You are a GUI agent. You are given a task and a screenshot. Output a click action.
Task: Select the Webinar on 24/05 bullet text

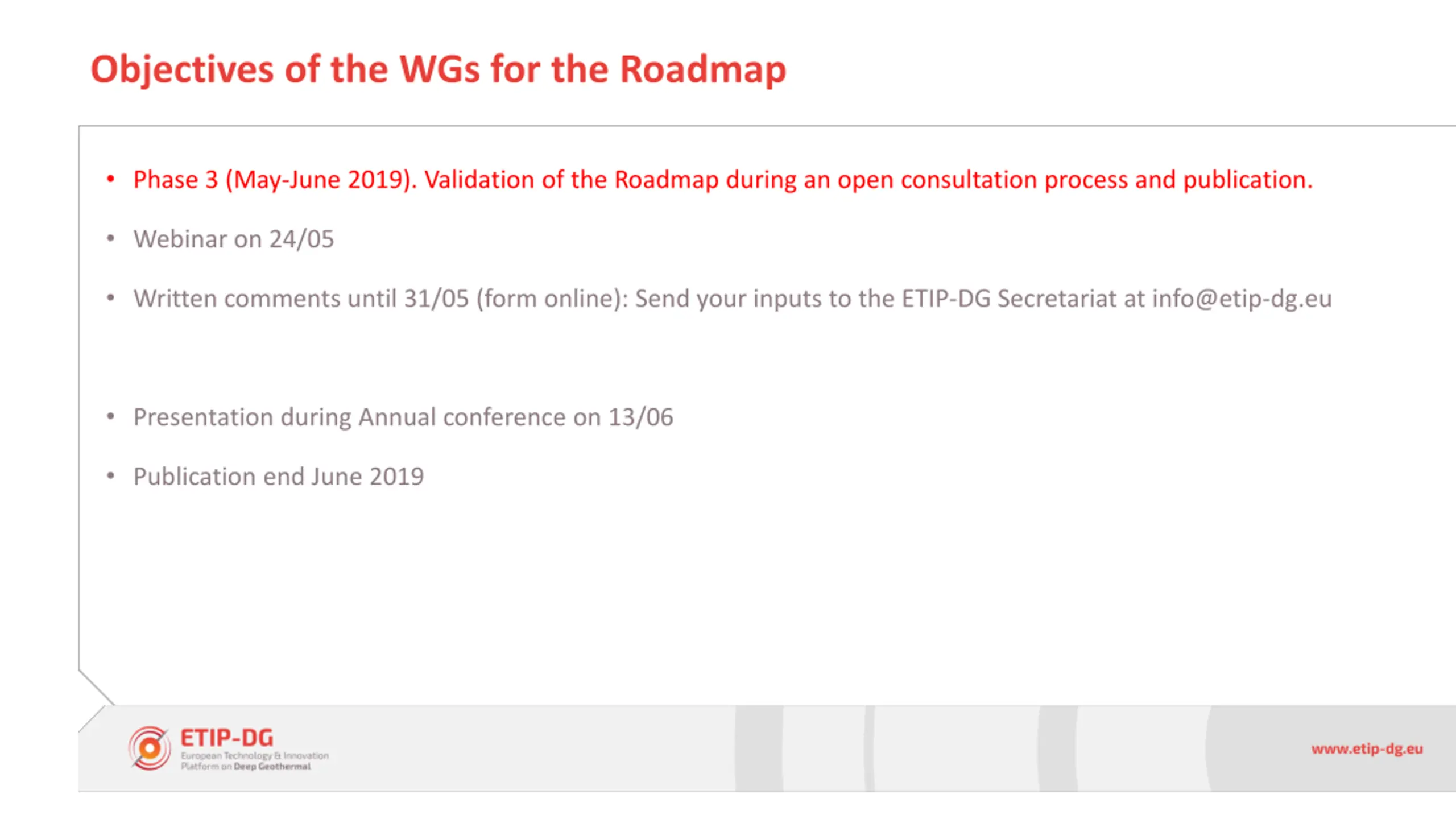(x=233, y=239)
